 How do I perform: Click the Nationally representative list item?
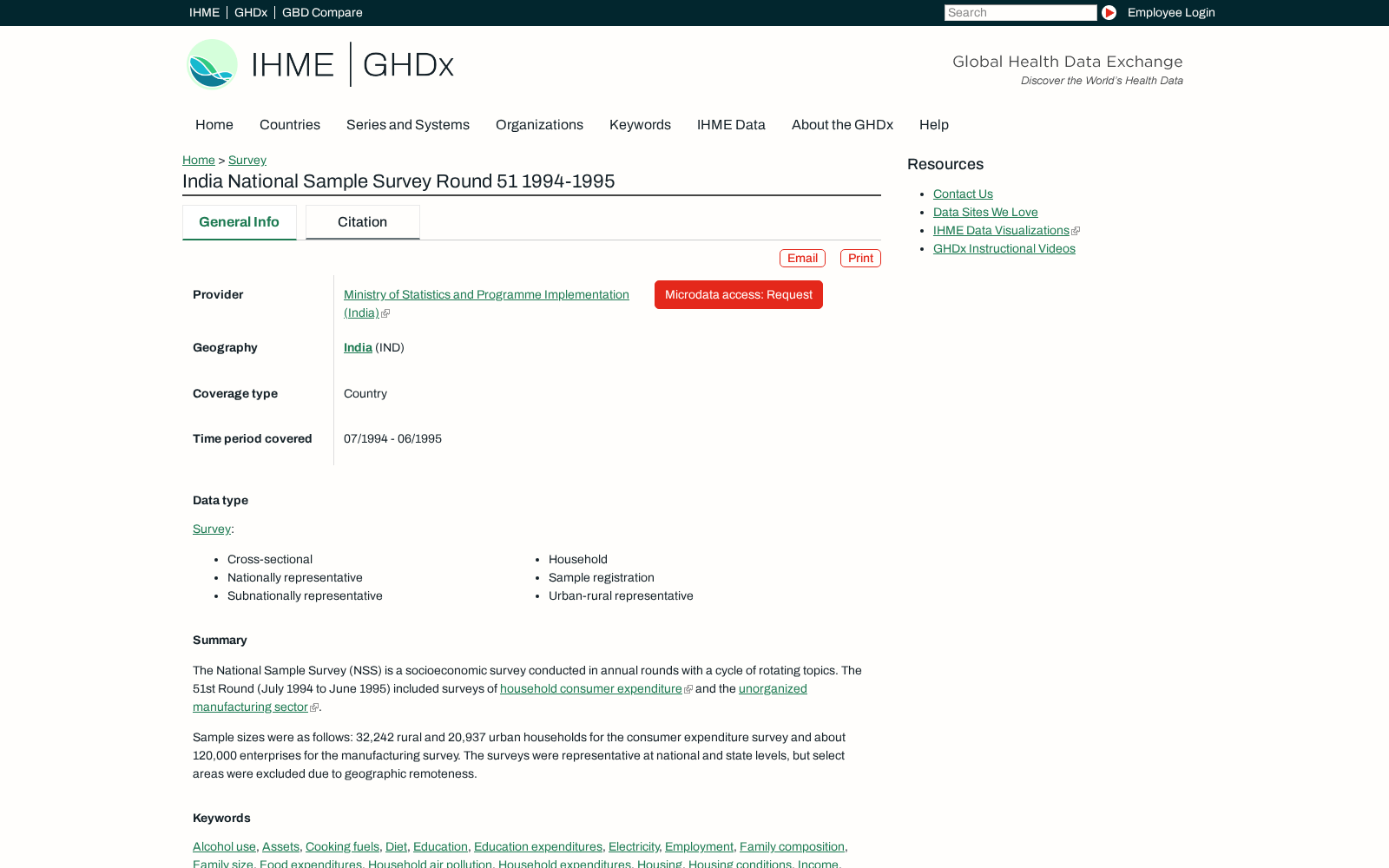(x=295, y=577)
